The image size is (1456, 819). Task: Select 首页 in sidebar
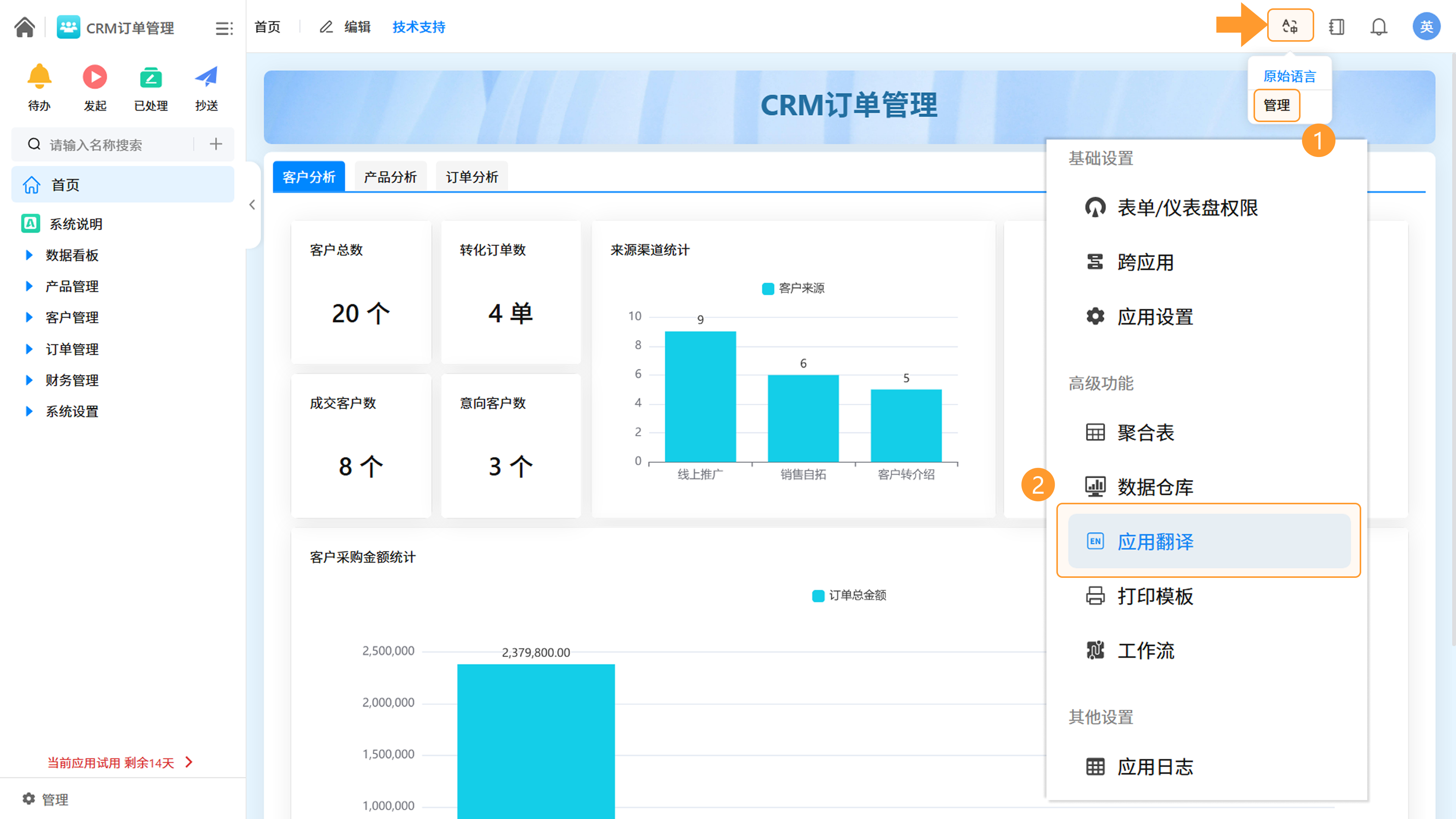[x=122, y=184]
